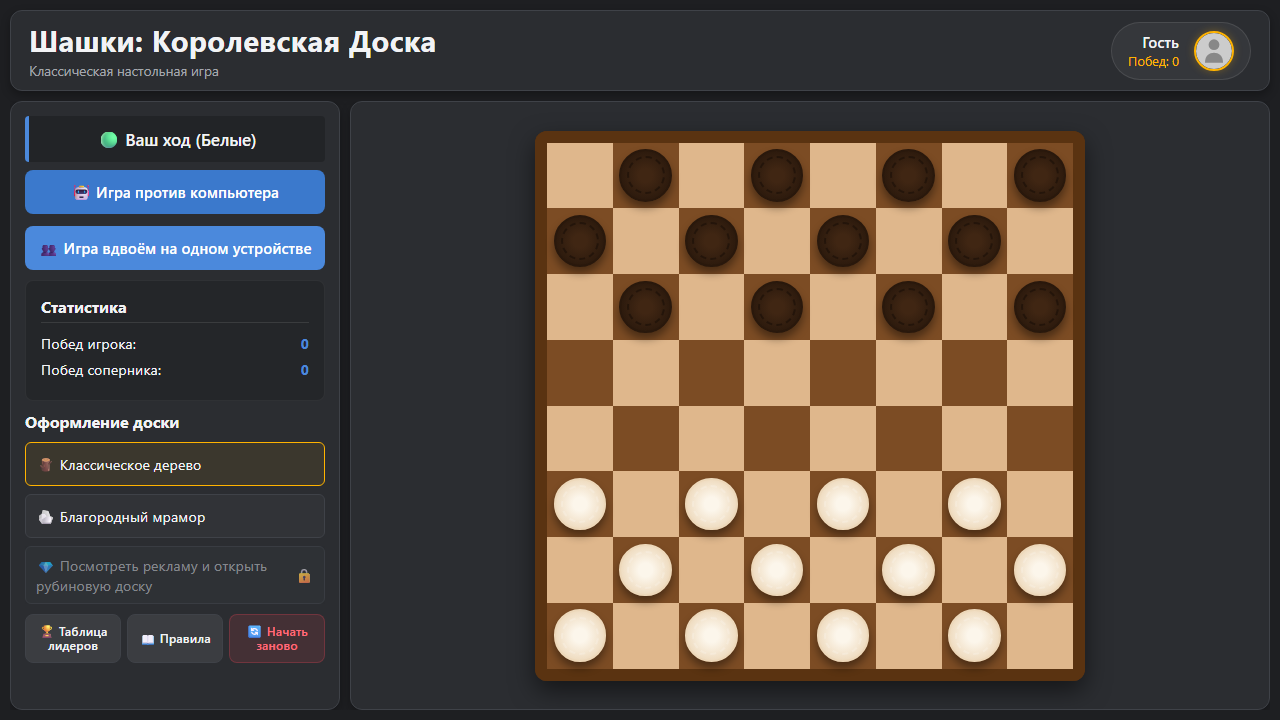Open the guest profile avatar
The height and width of the screenshot is (720, 1280).
1214,51
